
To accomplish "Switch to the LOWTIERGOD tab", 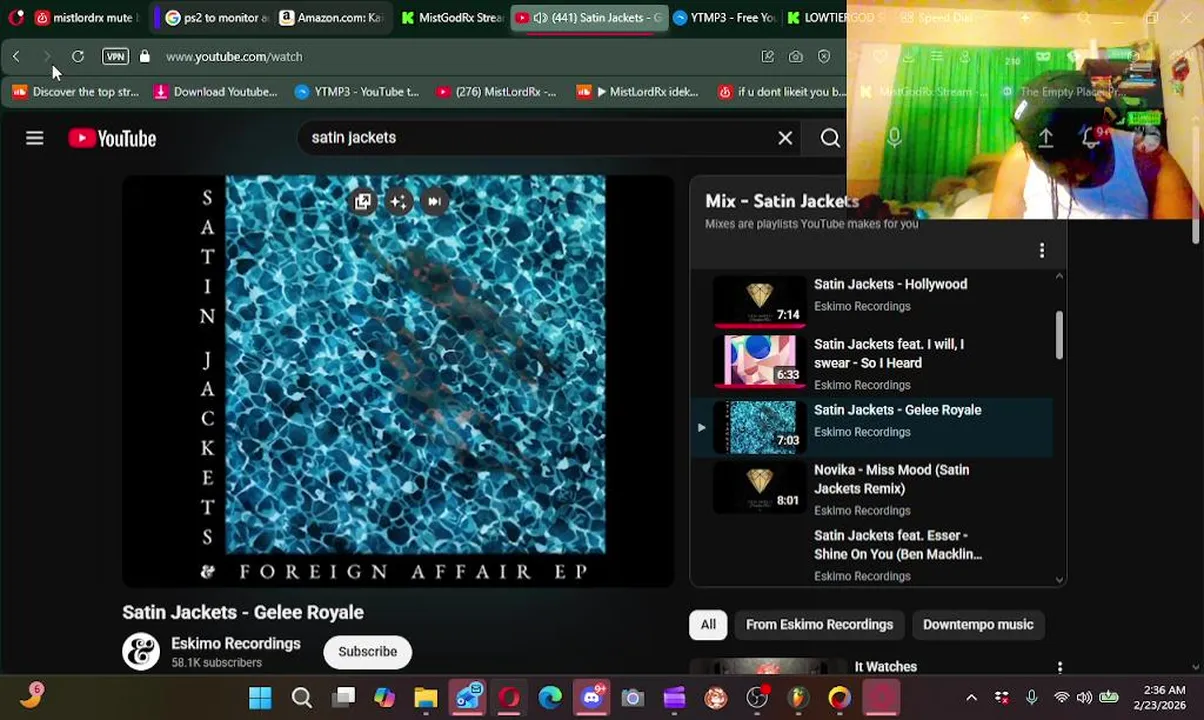I will tap(836, 18).
